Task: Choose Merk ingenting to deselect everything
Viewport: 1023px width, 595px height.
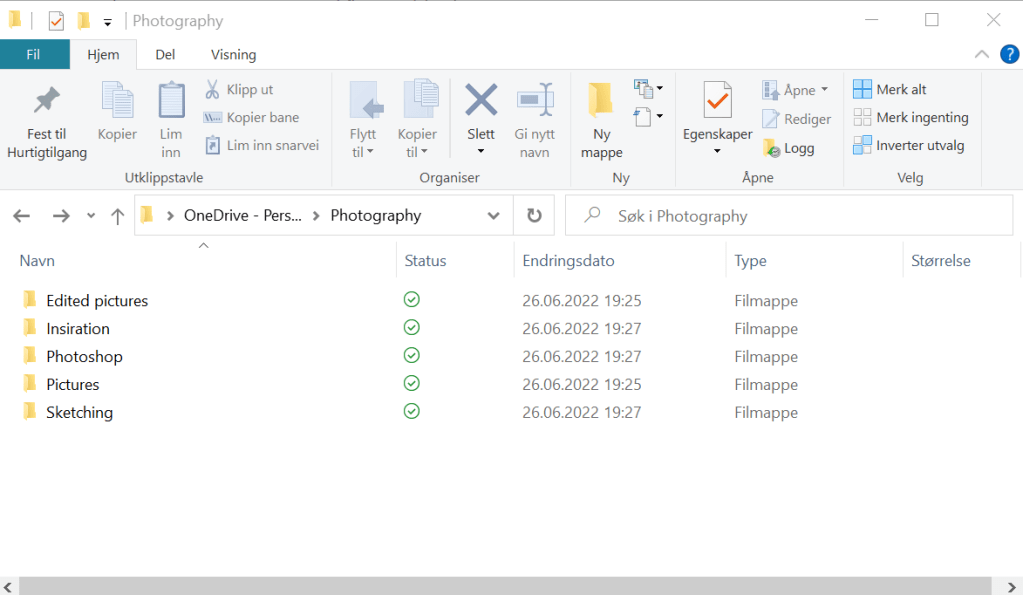Action: click(x=910, y=117)
